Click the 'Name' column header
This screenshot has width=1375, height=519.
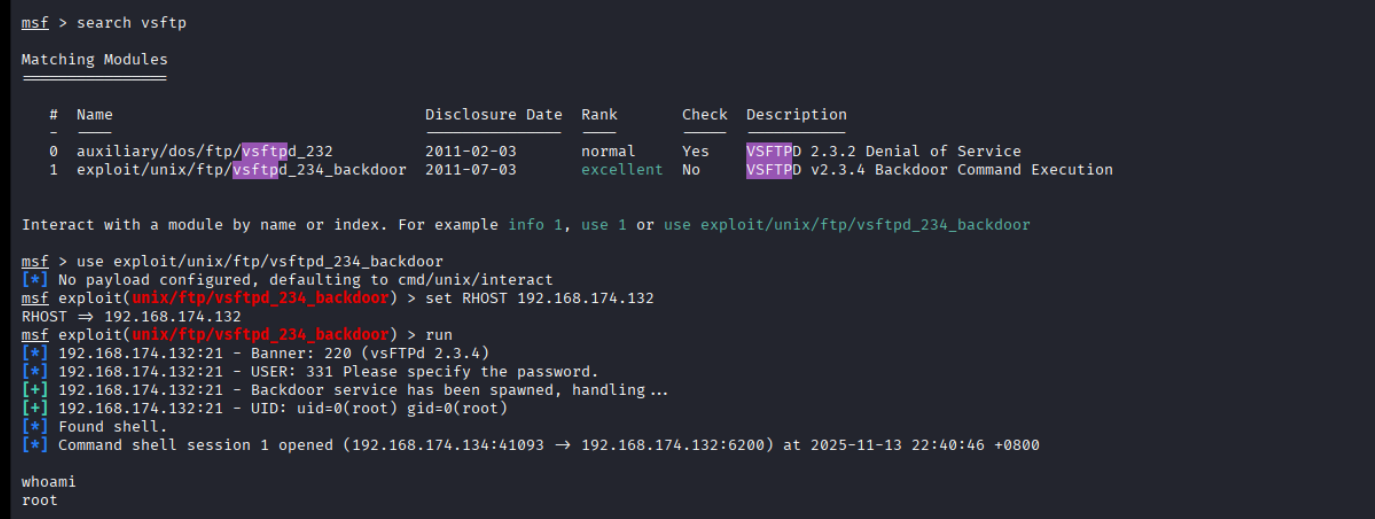94,115
